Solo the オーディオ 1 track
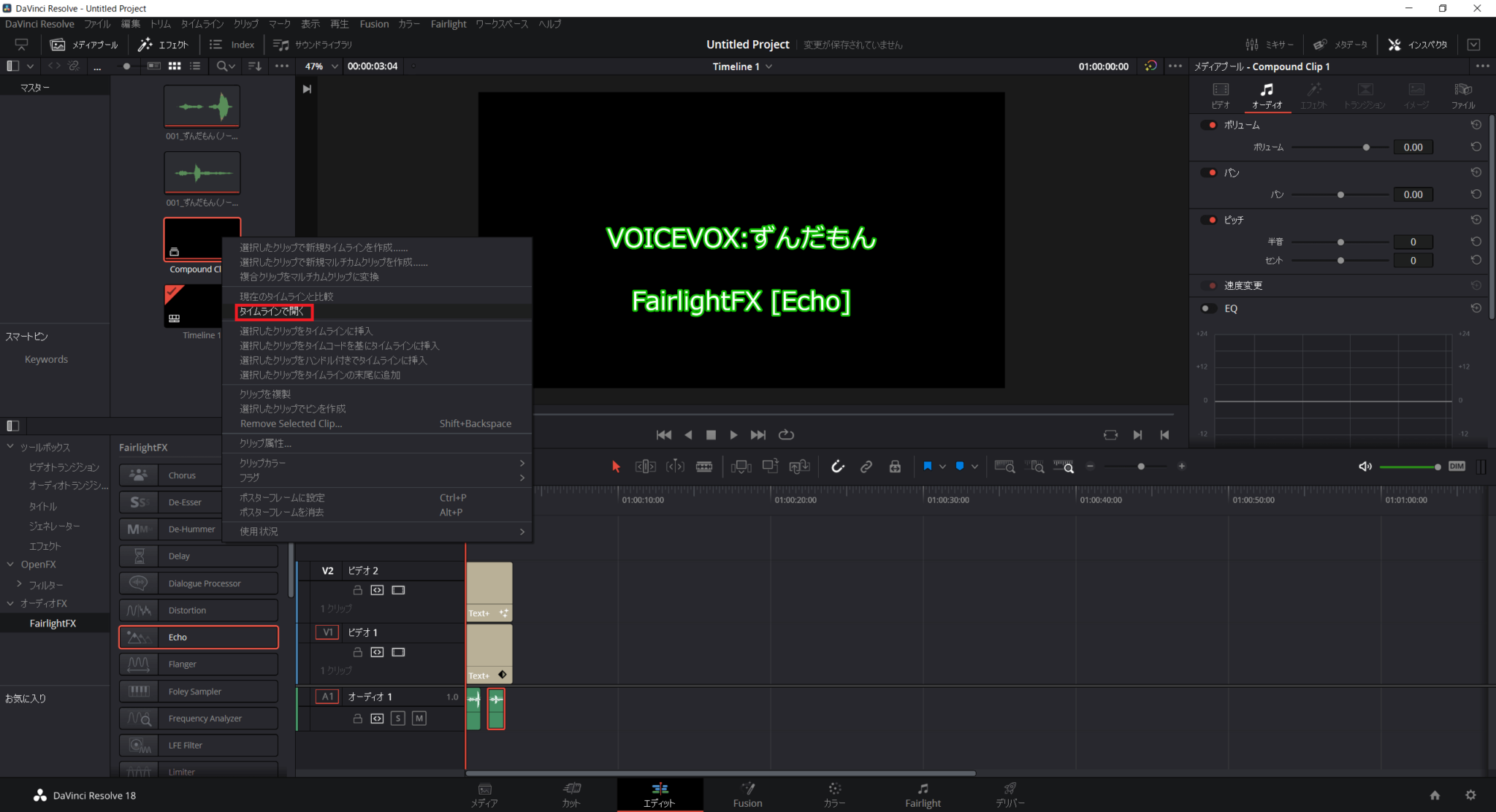 [398, 718]
